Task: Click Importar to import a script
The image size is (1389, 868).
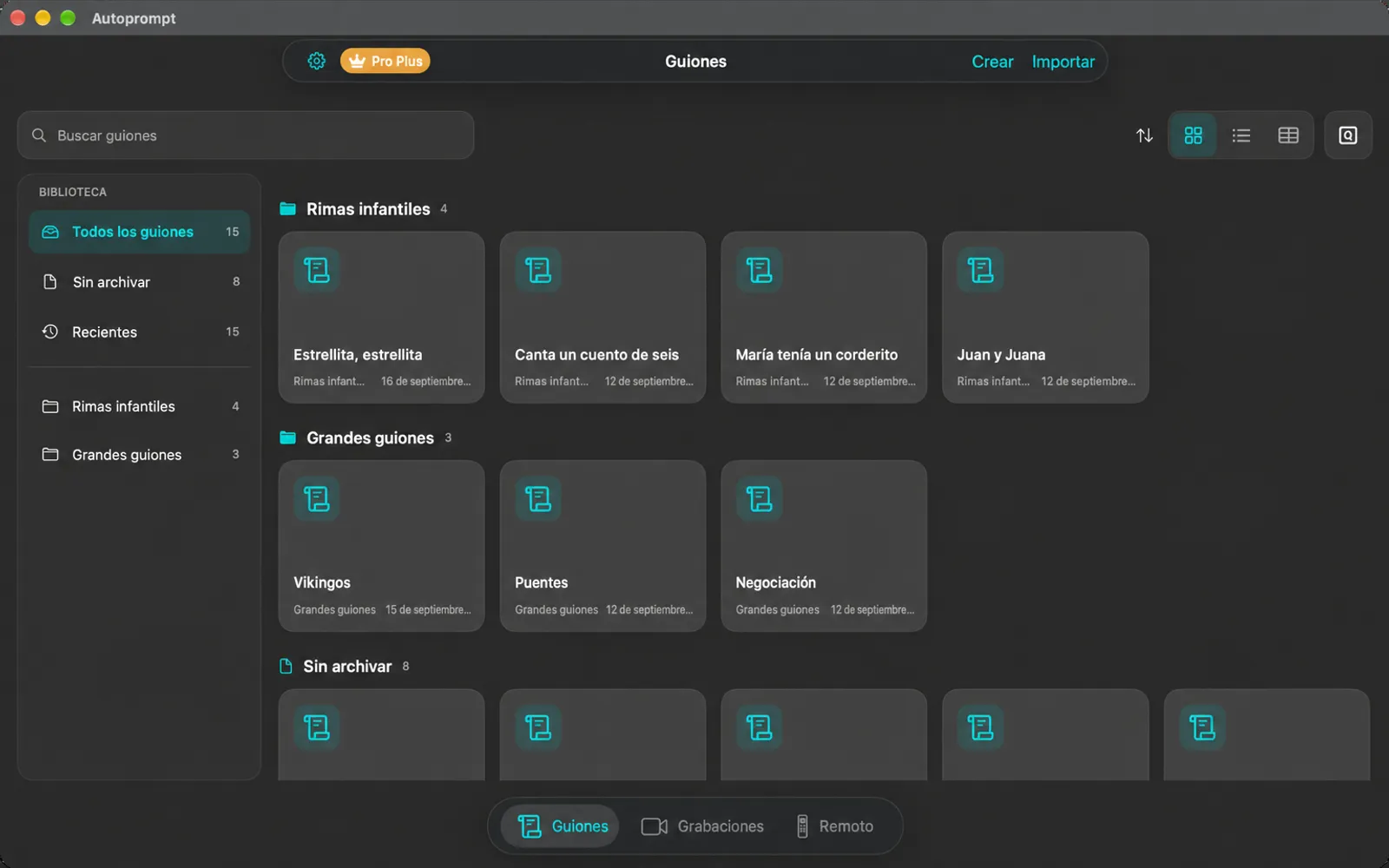Action: (1063, 62)
